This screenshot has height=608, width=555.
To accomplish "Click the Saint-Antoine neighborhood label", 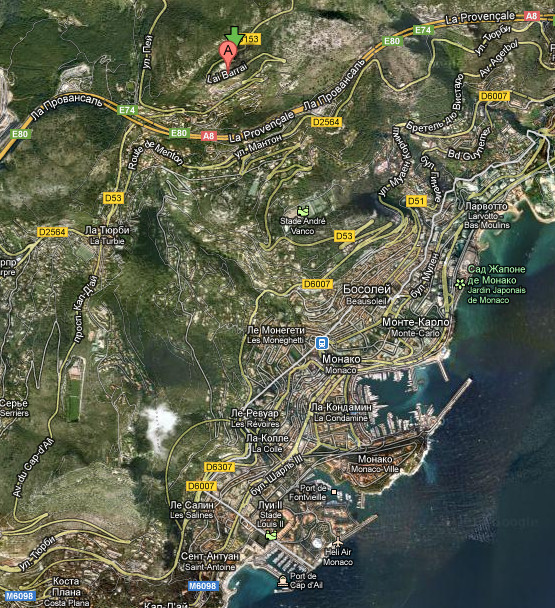I will [x=210, y=561].
